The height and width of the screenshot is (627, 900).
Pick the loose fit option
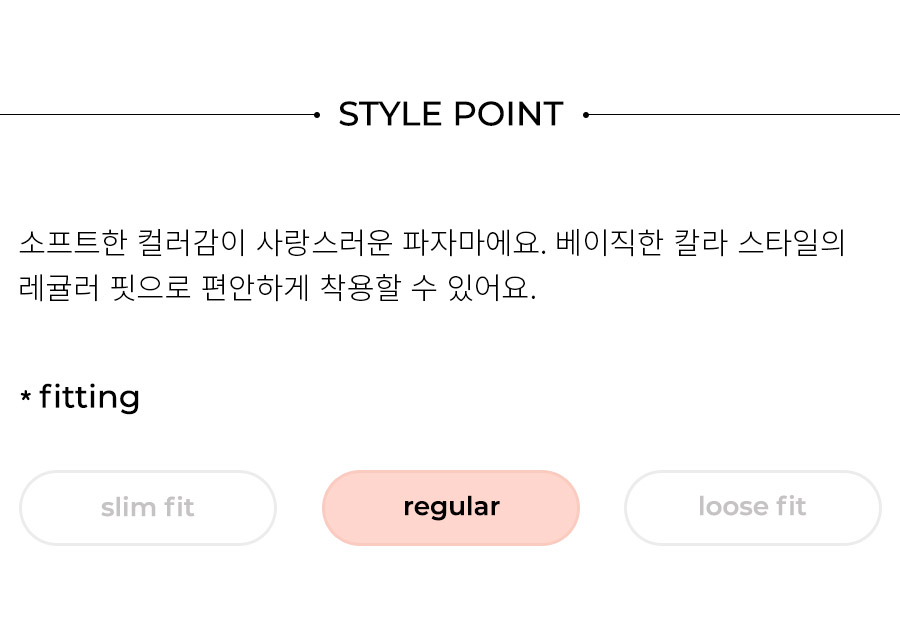pyautogui.click(x=752, y=508)
